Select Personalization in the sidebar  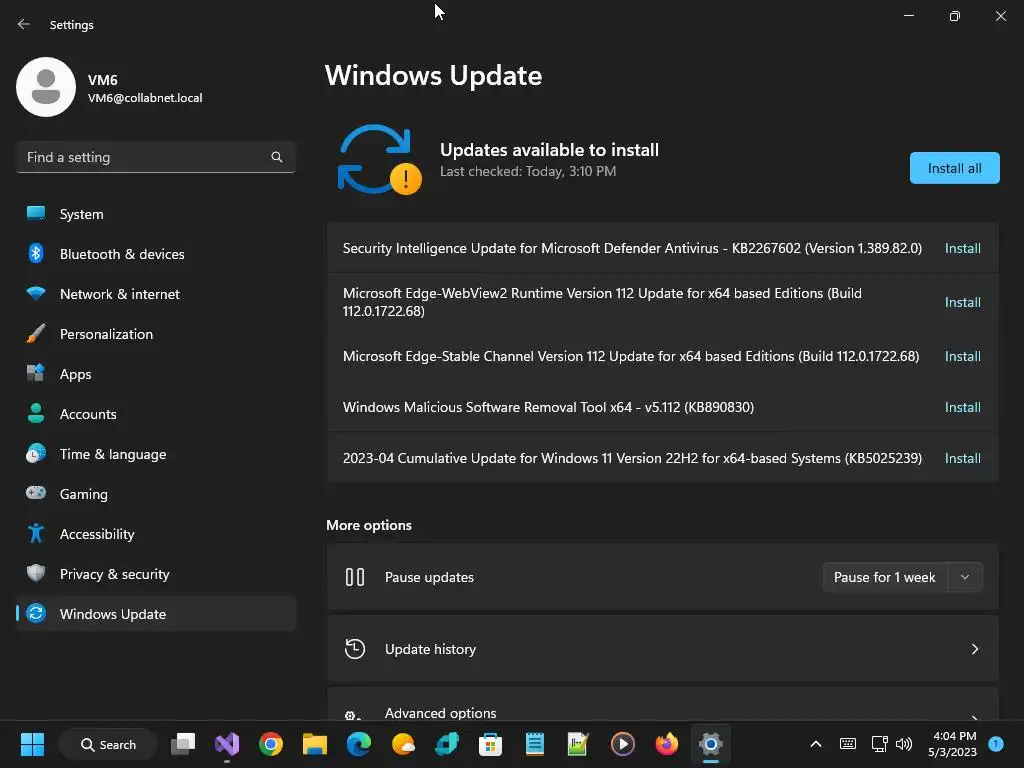pyautogui.click(x=155, y=334)
